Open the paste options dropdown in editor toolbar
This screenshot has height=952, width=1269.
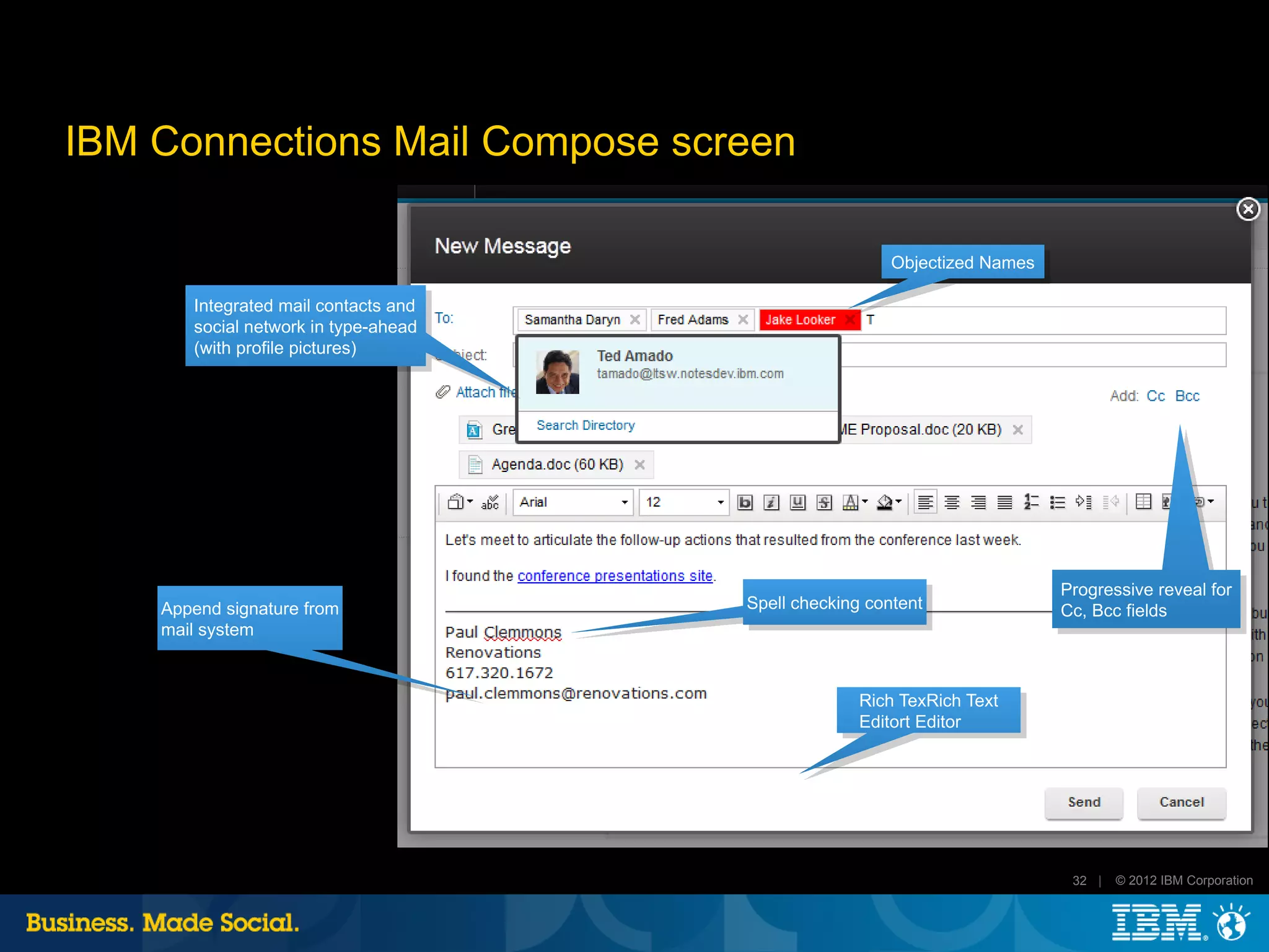460,502
